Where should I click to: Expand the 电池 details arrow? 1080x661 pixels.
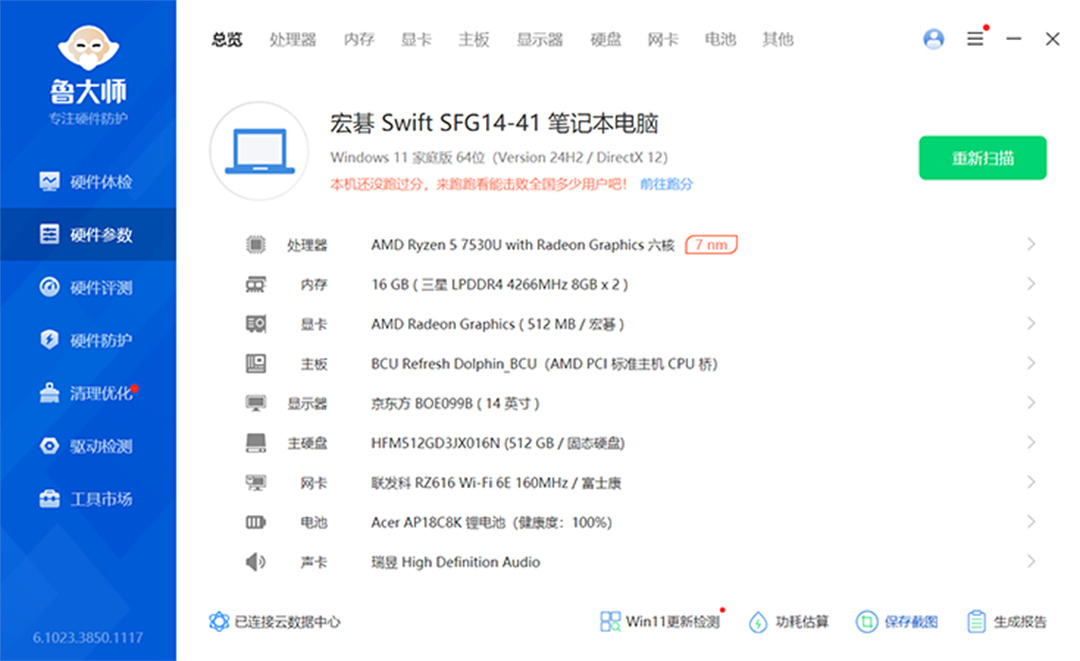[x=1031, y=522]
